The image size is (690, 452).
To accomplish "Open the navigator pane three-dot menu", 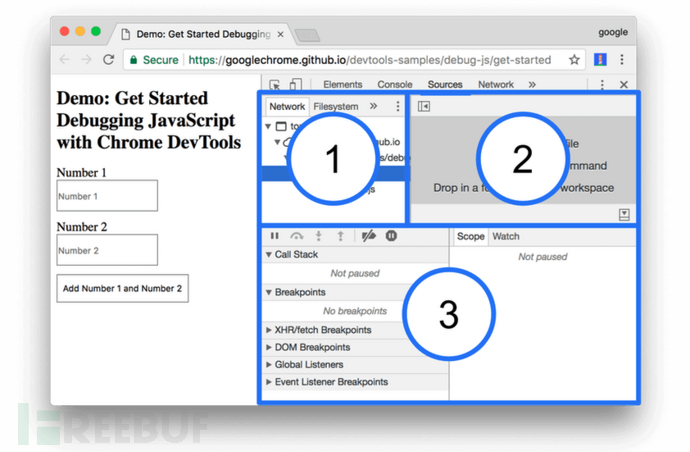I will 398,106.
